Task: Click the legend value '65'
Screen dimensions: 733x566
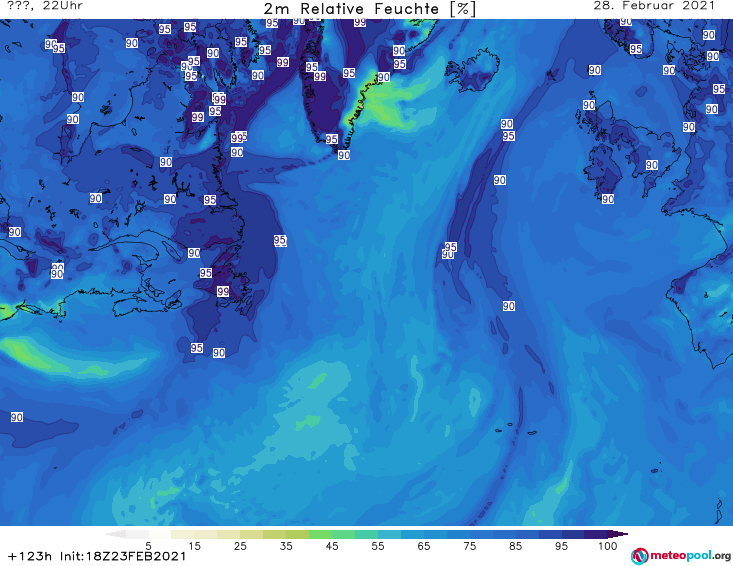Action: click(x=424, y=546)
